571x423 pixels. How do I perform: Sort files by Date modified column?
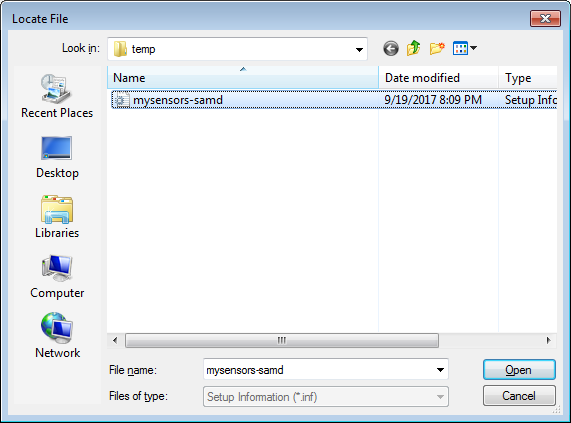[438, 78]
